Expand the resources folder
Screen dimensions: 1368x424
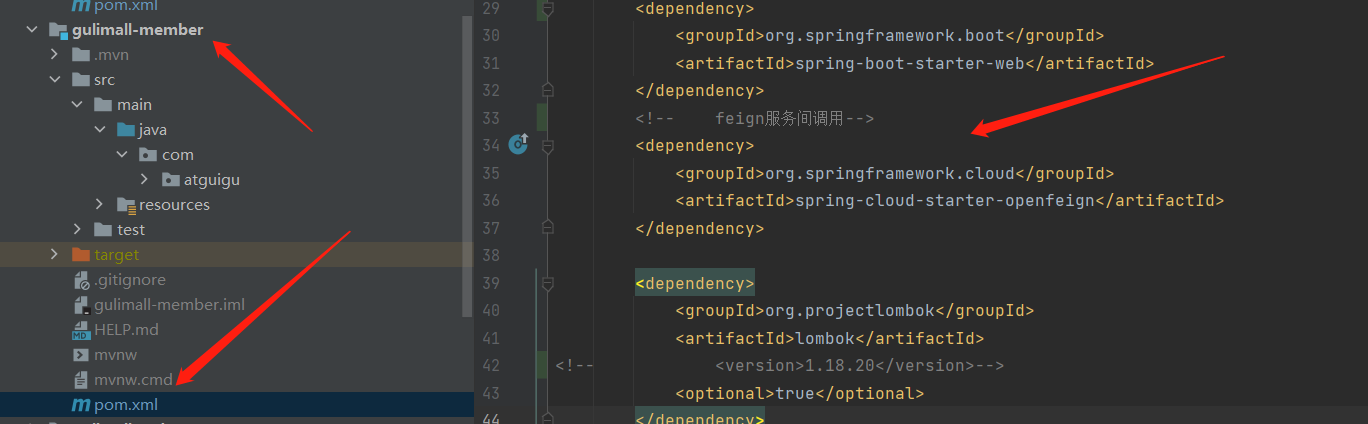[x=100, y=205]
